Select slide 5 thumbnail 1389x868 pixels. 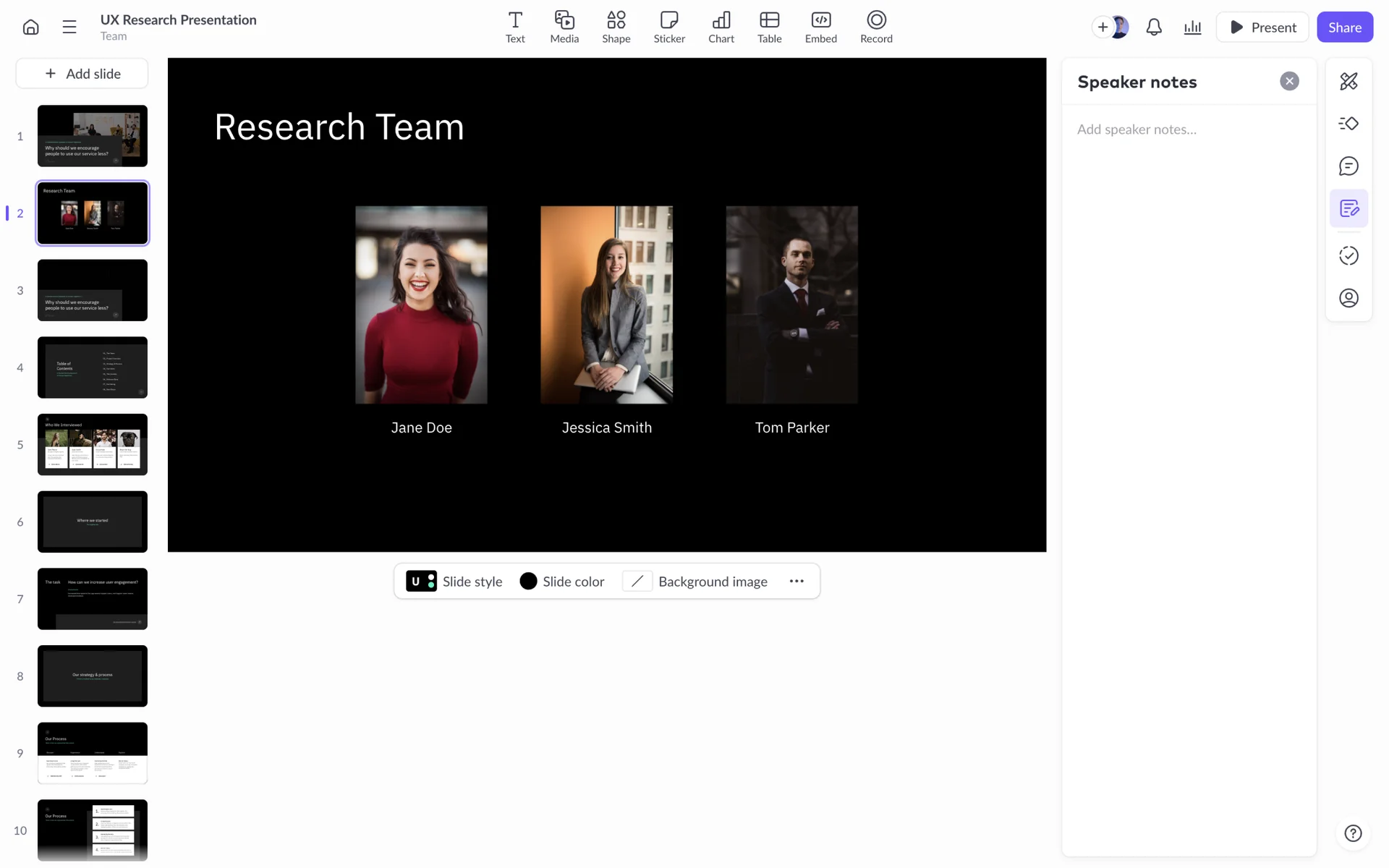coord(93,444)
